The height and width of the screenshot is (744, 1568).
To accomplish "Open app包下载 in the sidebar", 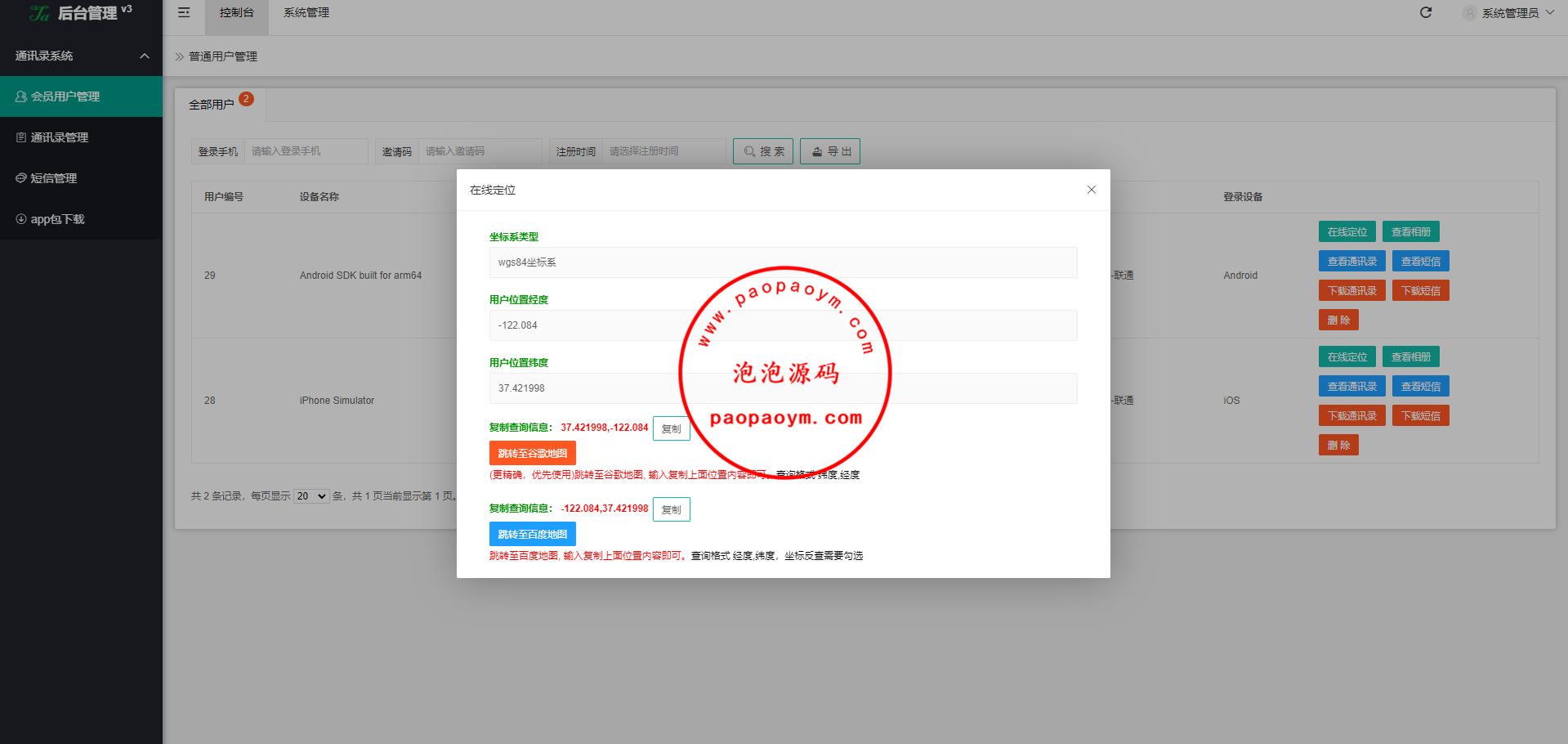I will (x=81, y=219).
